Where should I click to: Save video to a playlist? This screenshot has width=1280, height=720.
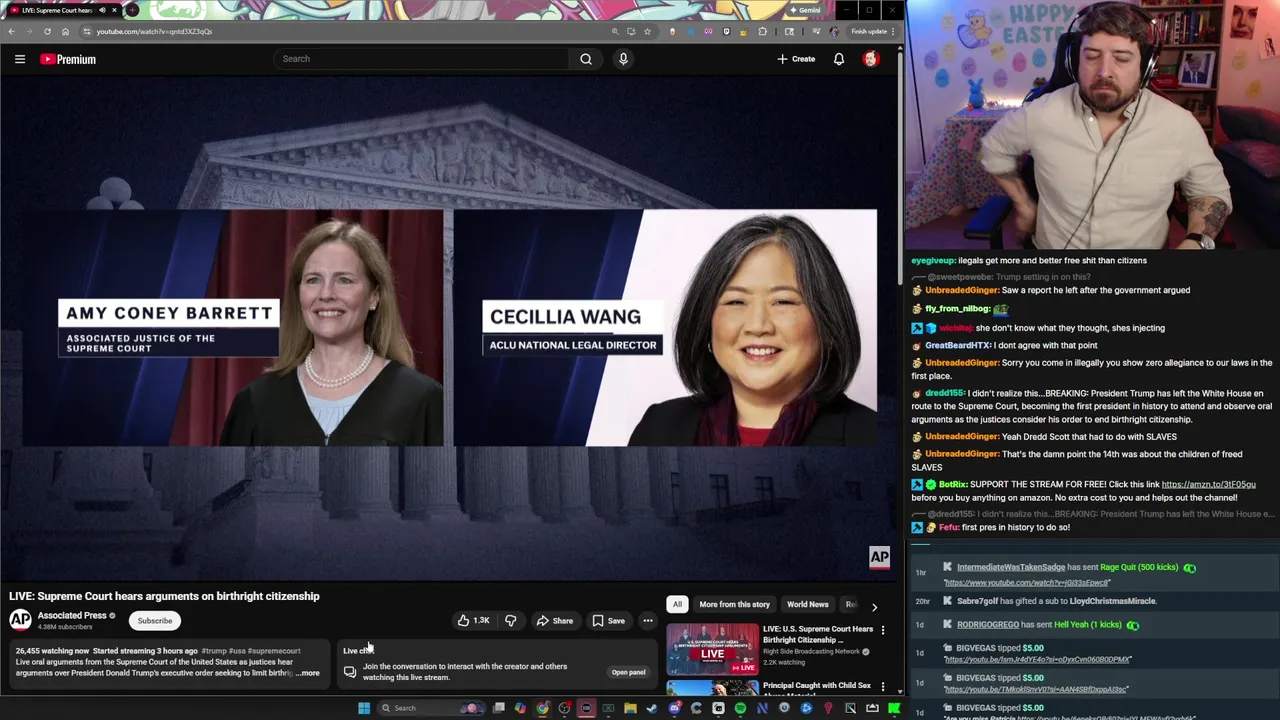pos(609,621)
